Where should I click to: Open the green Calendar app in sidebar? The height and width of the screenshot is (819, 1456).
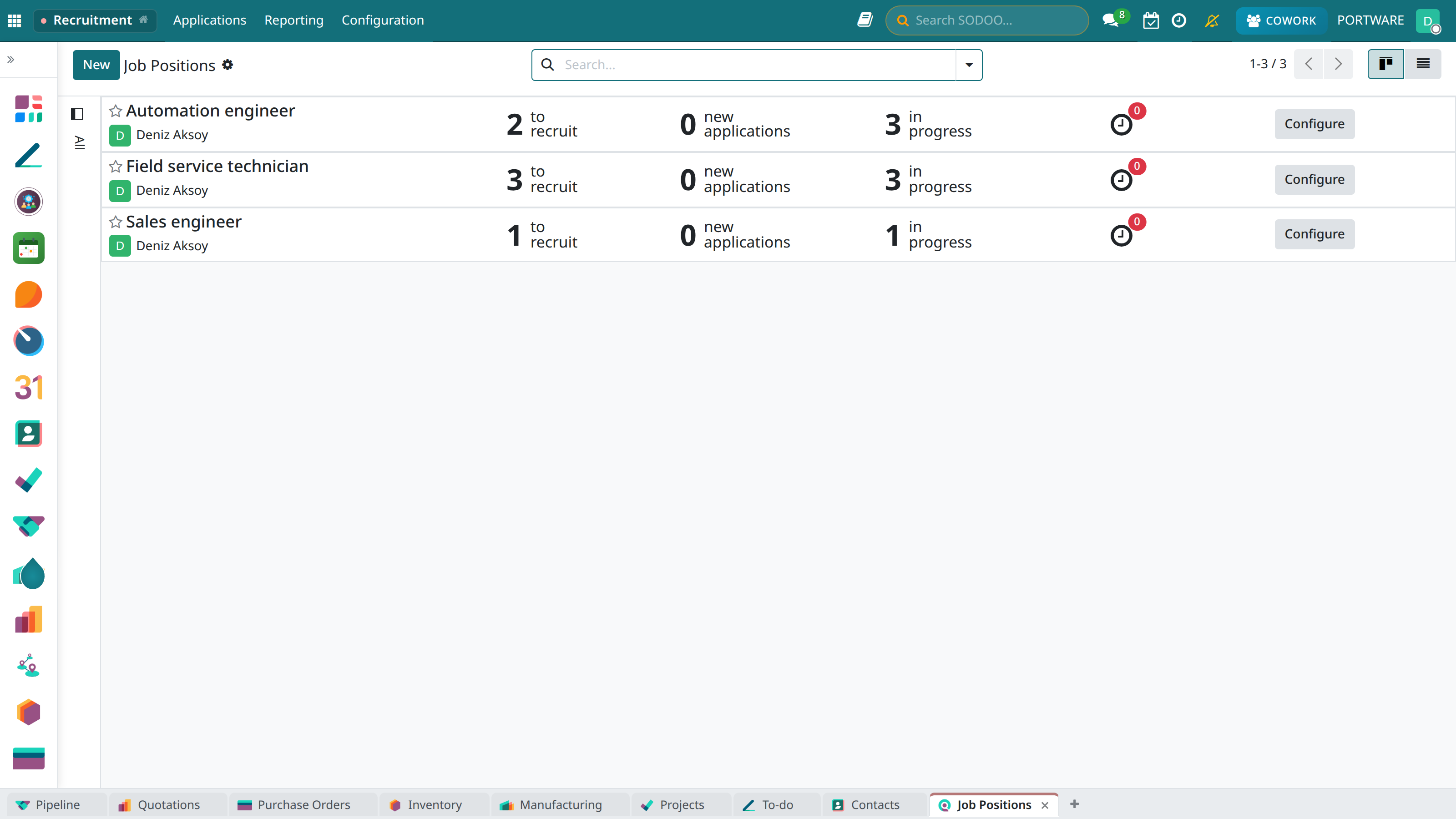(28, 248)
